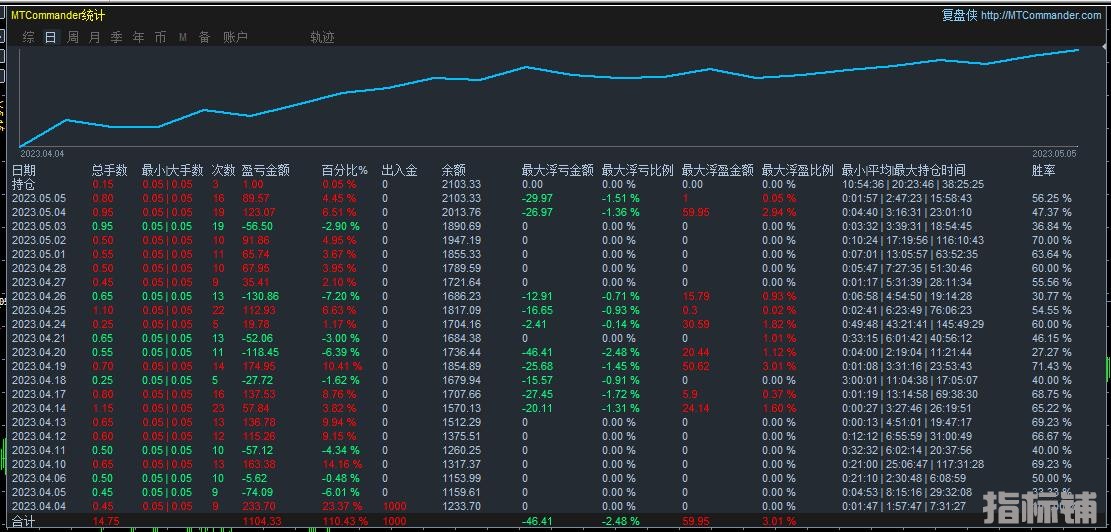
Task: Click the loss amount -130.86
Action: coord(261,296)
